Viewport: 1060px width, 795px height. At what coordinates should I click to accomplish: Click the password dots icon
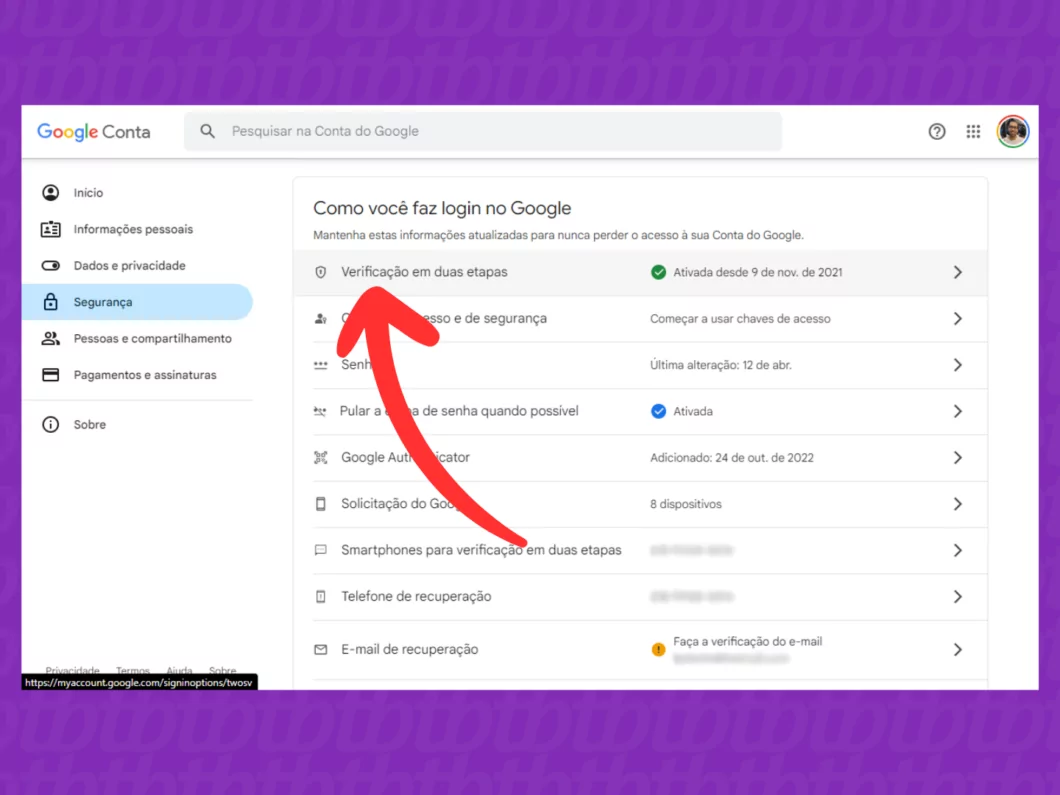tap(320, 365)
